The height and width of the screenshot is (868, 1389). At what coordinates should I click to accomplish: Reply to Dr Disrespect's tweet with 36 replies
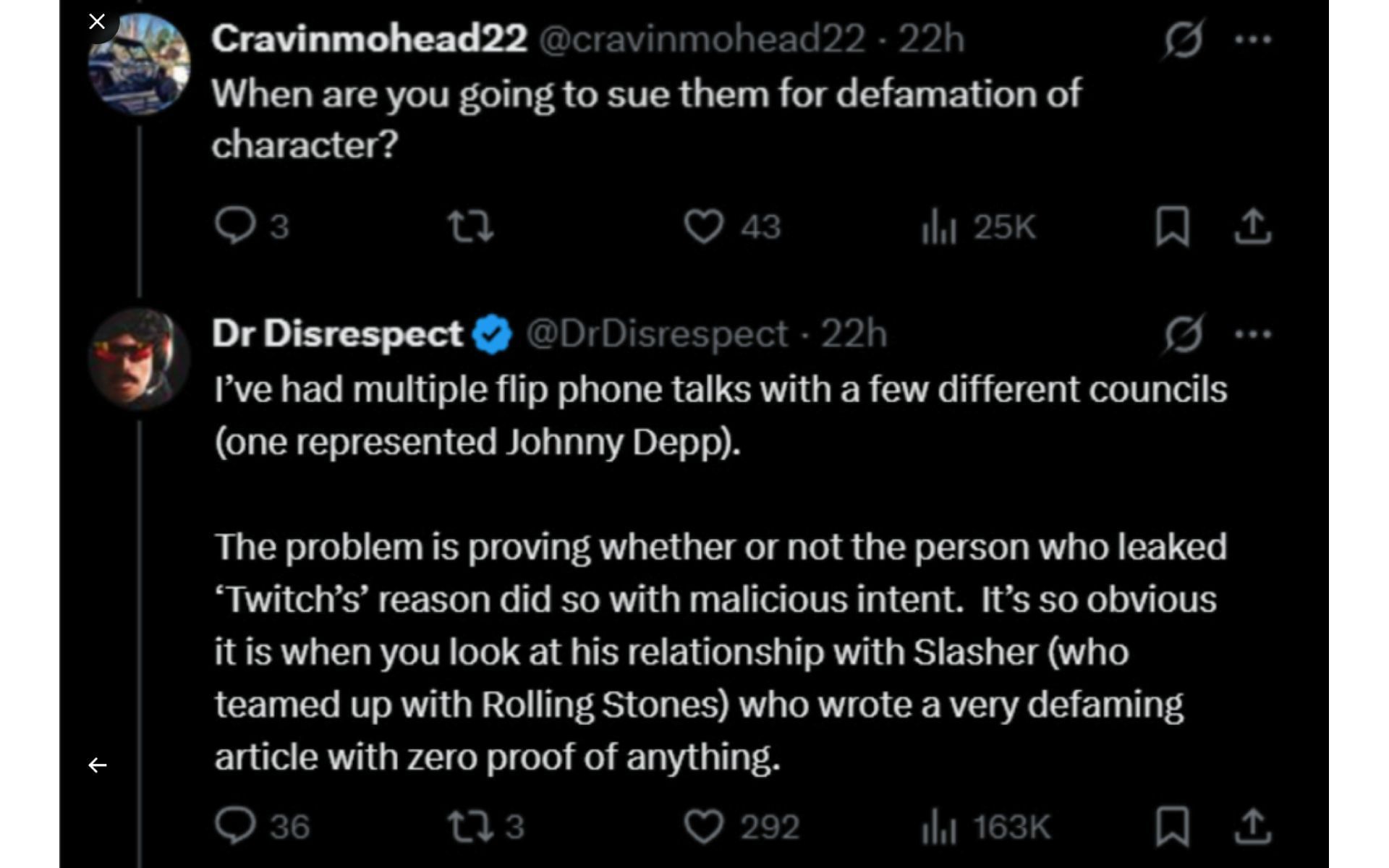pyautogui.click(x=235, y=826)
